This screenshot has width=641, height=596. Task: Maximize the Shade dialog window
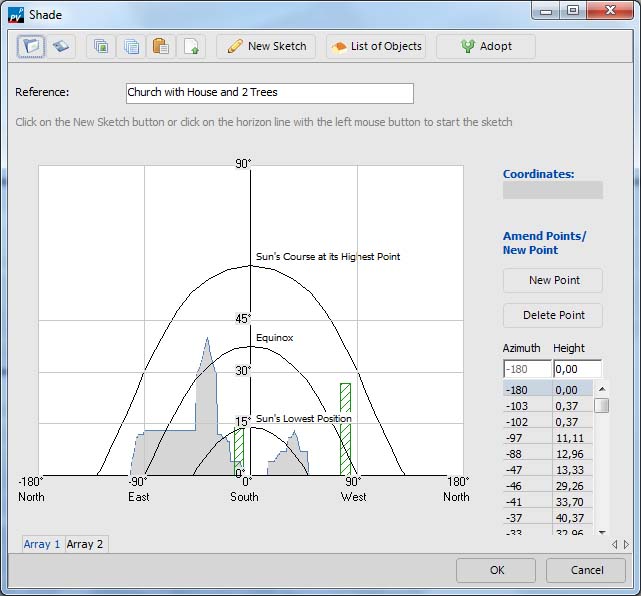573,10
